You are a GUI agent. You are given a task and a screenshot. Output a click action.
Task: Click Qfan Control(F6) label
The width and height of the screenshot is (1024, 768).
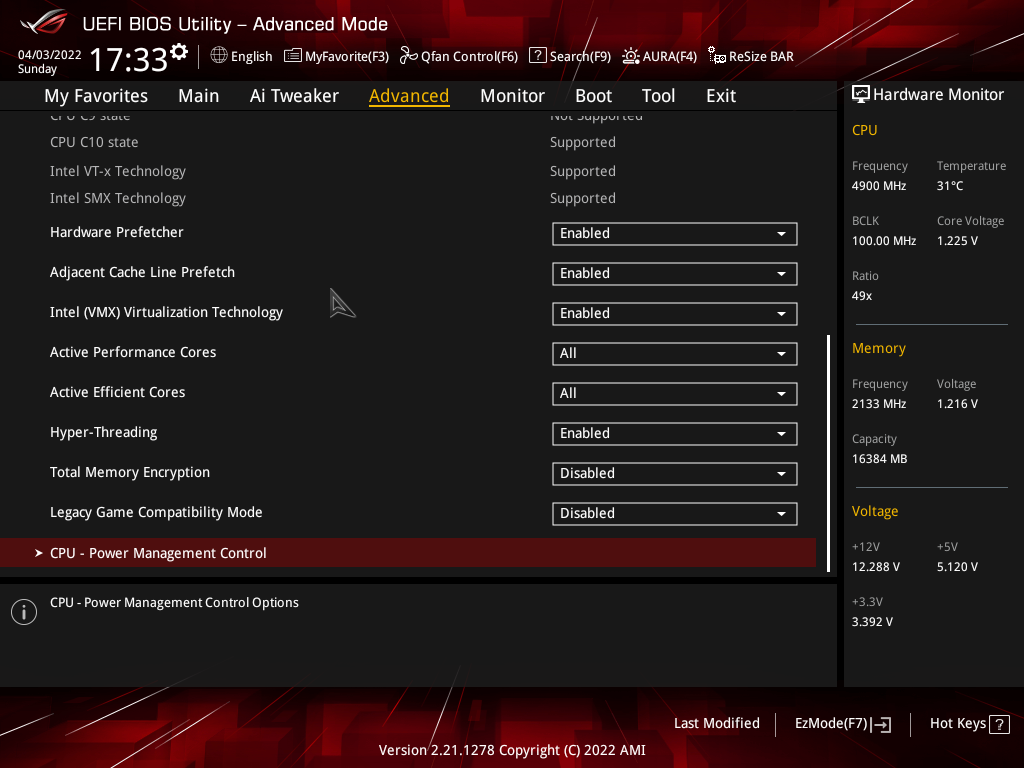point(469,57)
